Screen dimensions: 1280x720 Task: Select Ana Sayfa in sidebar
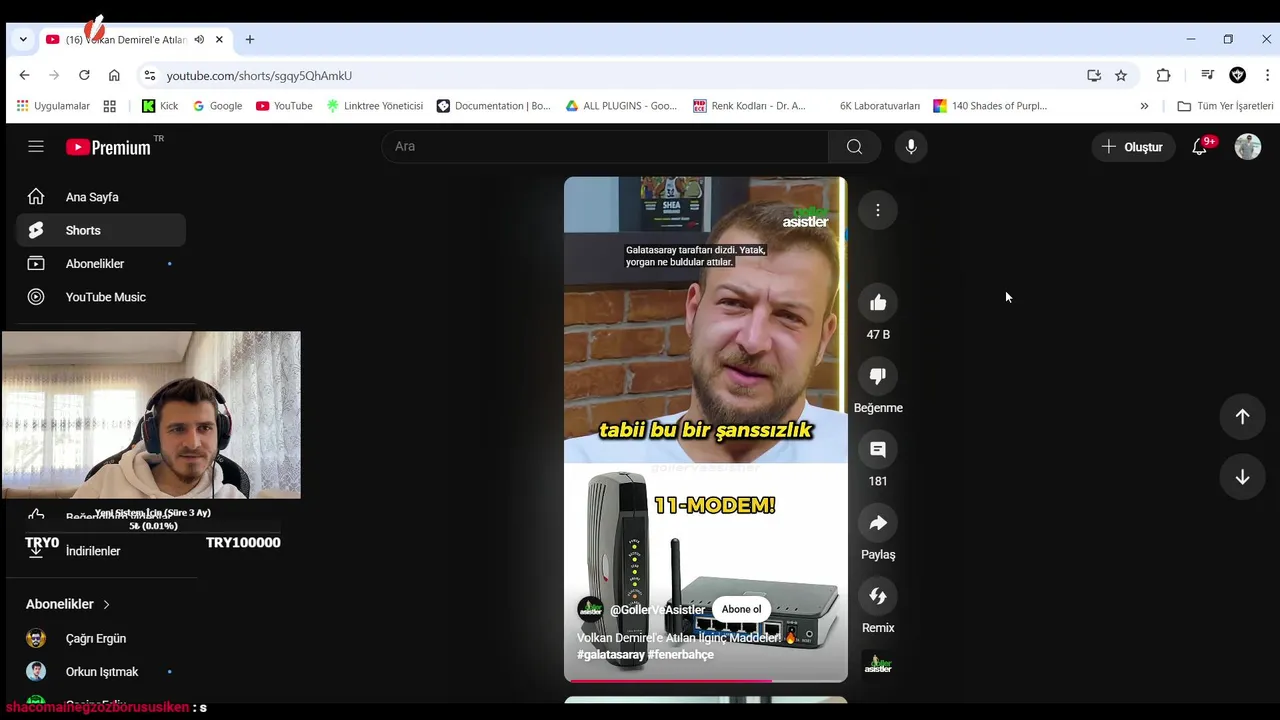click(x=100, y=197)
